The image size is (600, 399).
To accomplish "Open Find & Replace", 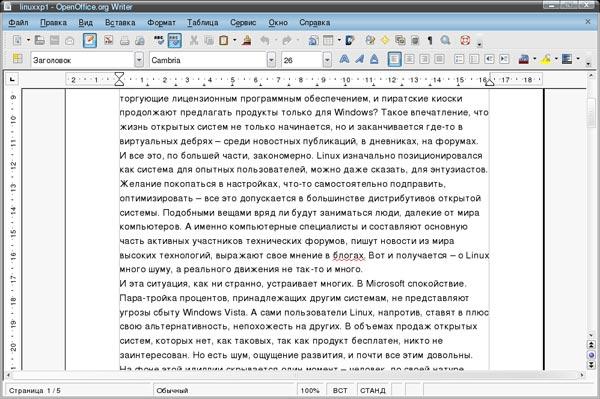I will 370,40.
